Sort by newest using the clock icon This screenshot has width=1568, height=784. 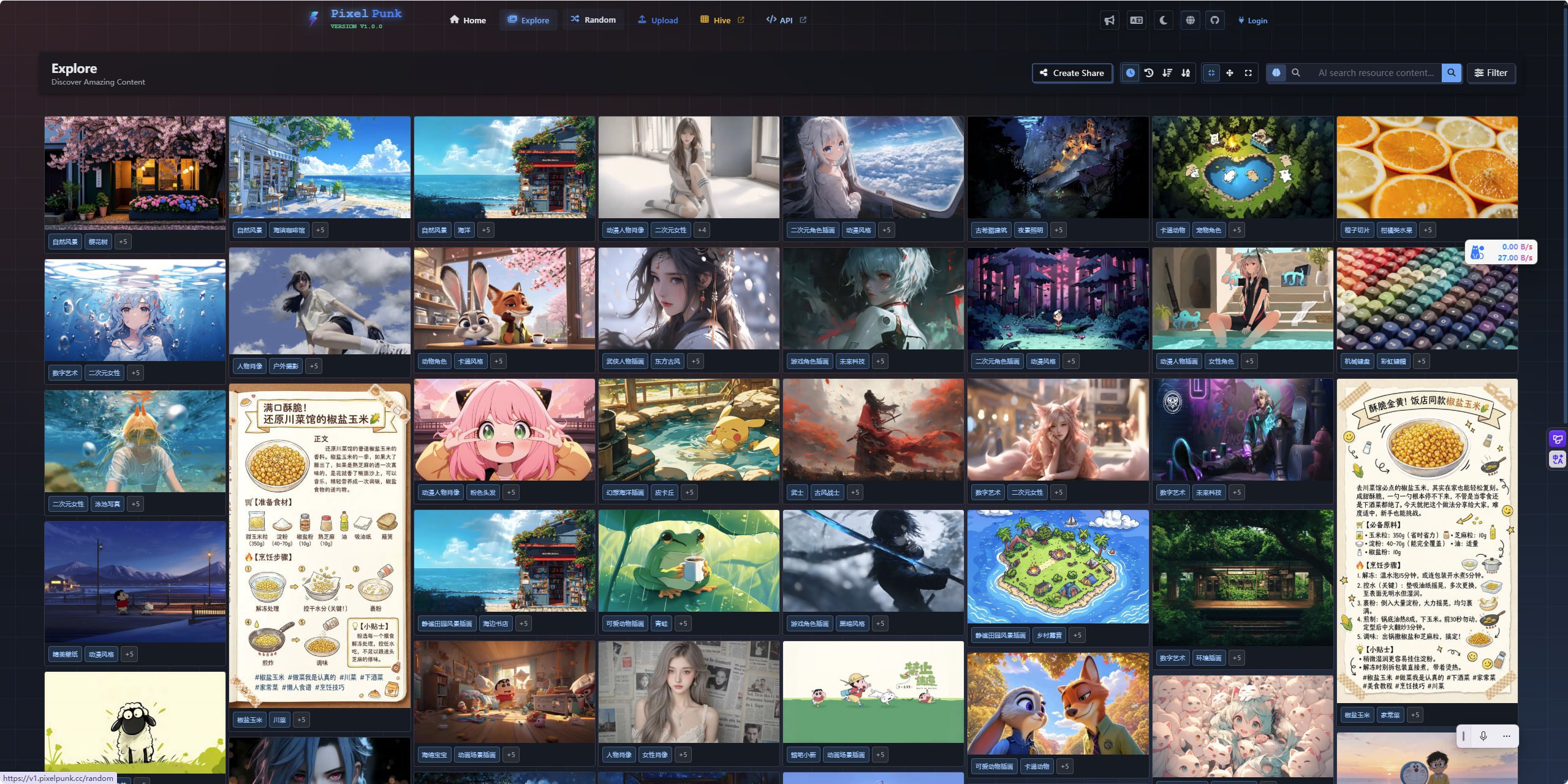point(1130,73)
